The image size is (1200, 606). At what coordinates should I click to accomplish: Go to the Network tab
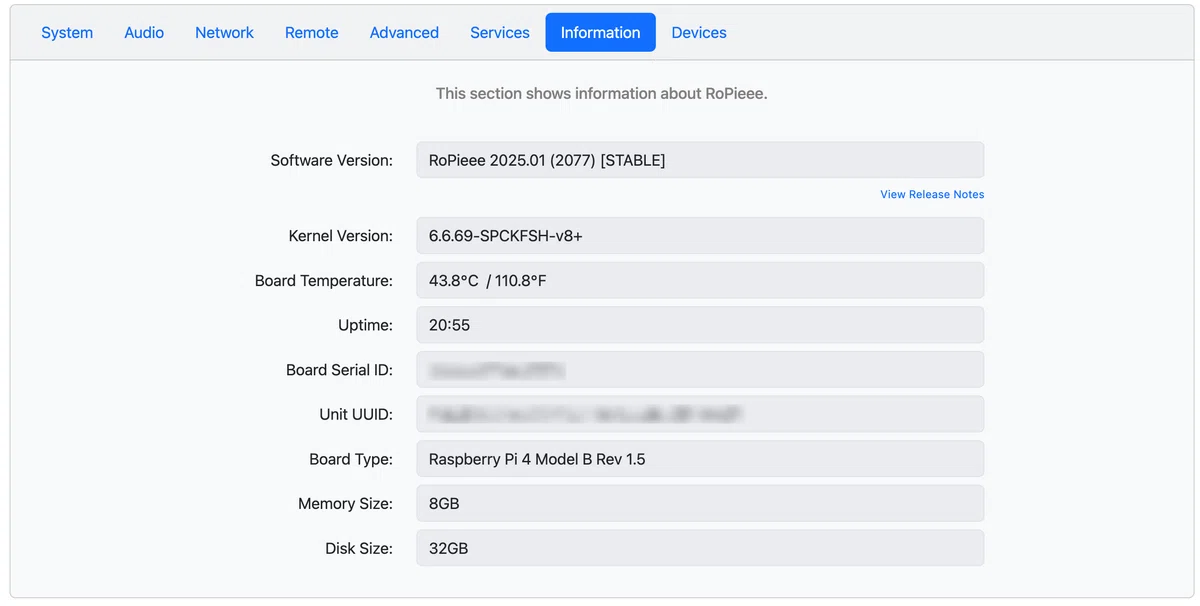[224, 33]
